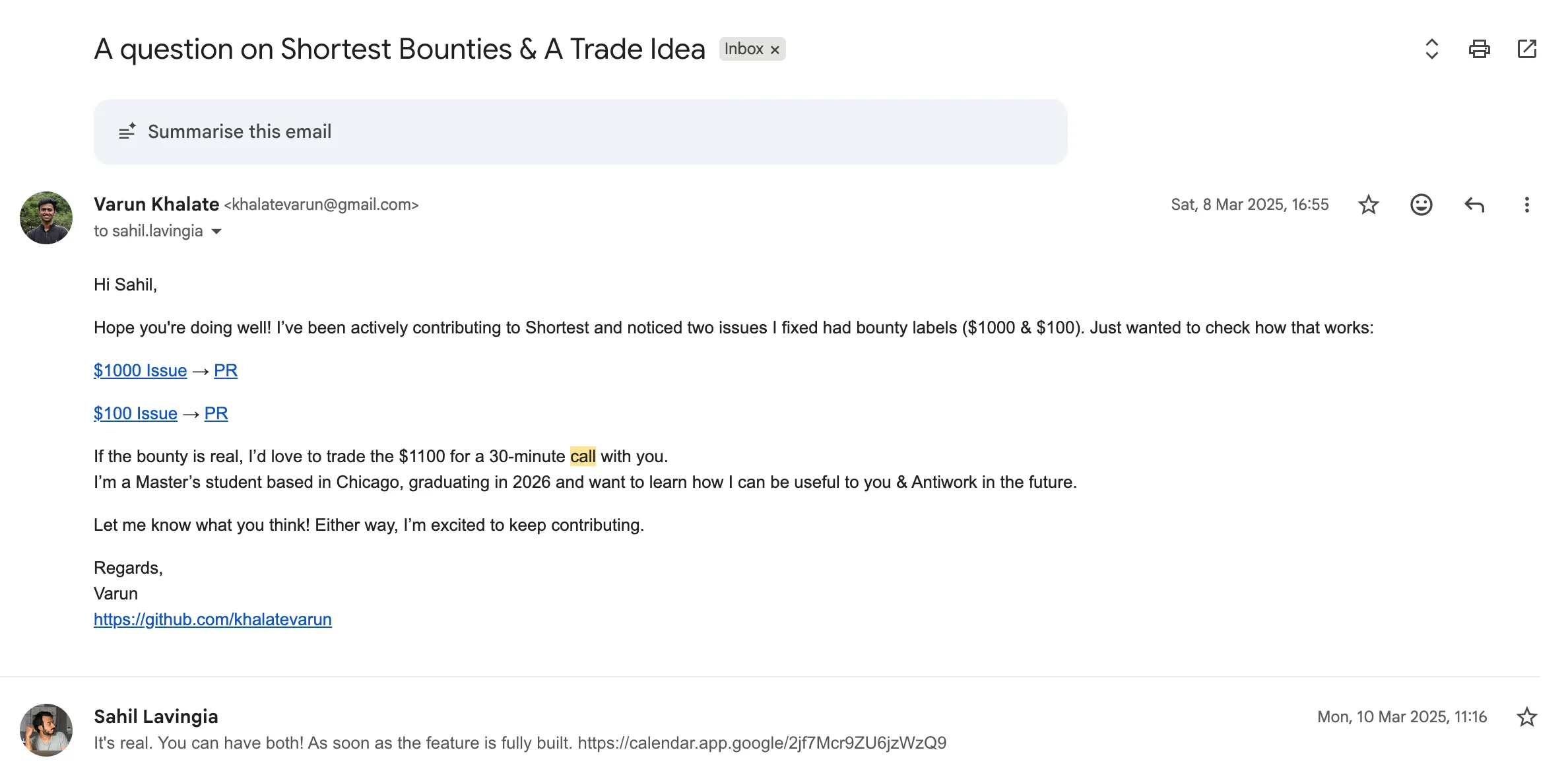Open the $1000 Issue link

point(140,370)
